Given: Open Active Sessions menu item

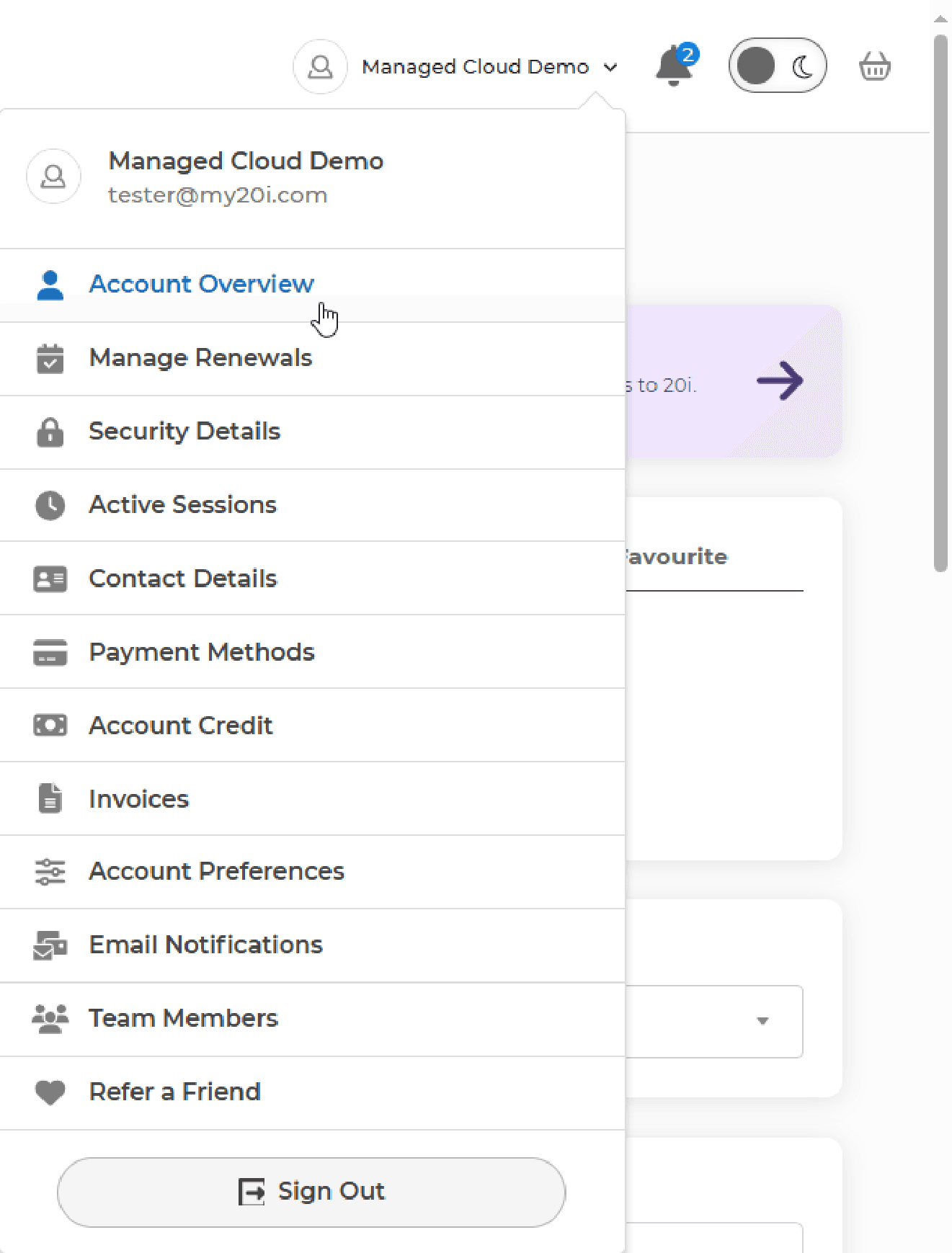Looking at the screenshot, I should point(312,505).
